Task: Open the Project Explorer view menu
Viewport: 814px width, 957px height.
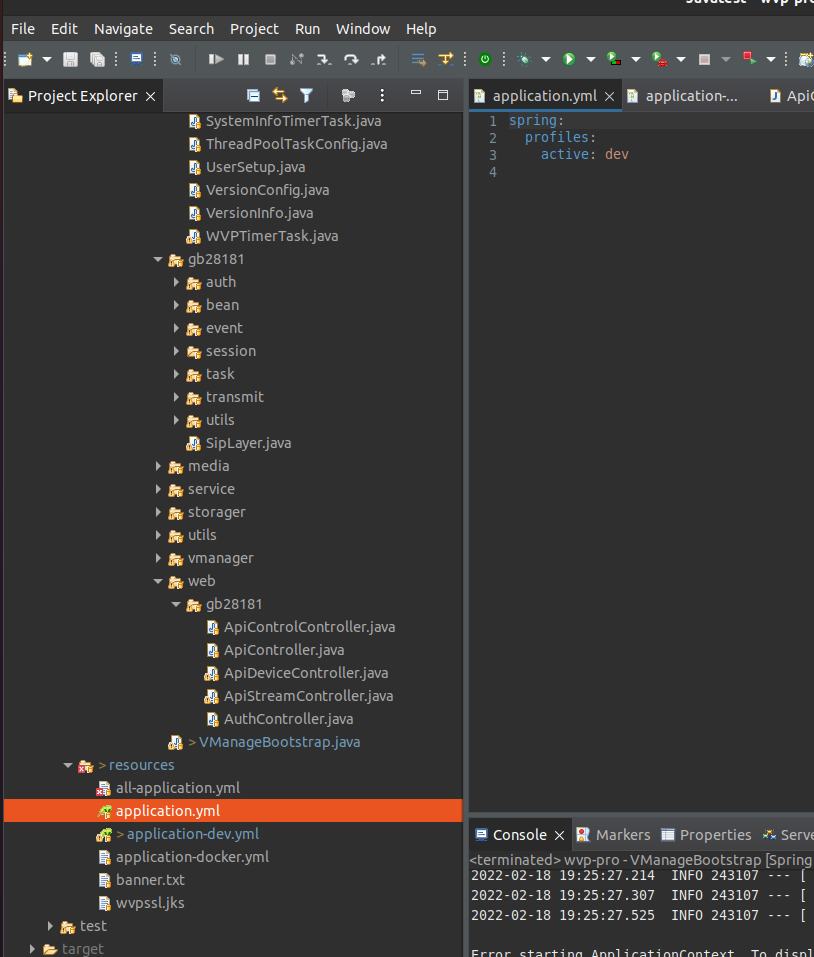Action: 380,95
